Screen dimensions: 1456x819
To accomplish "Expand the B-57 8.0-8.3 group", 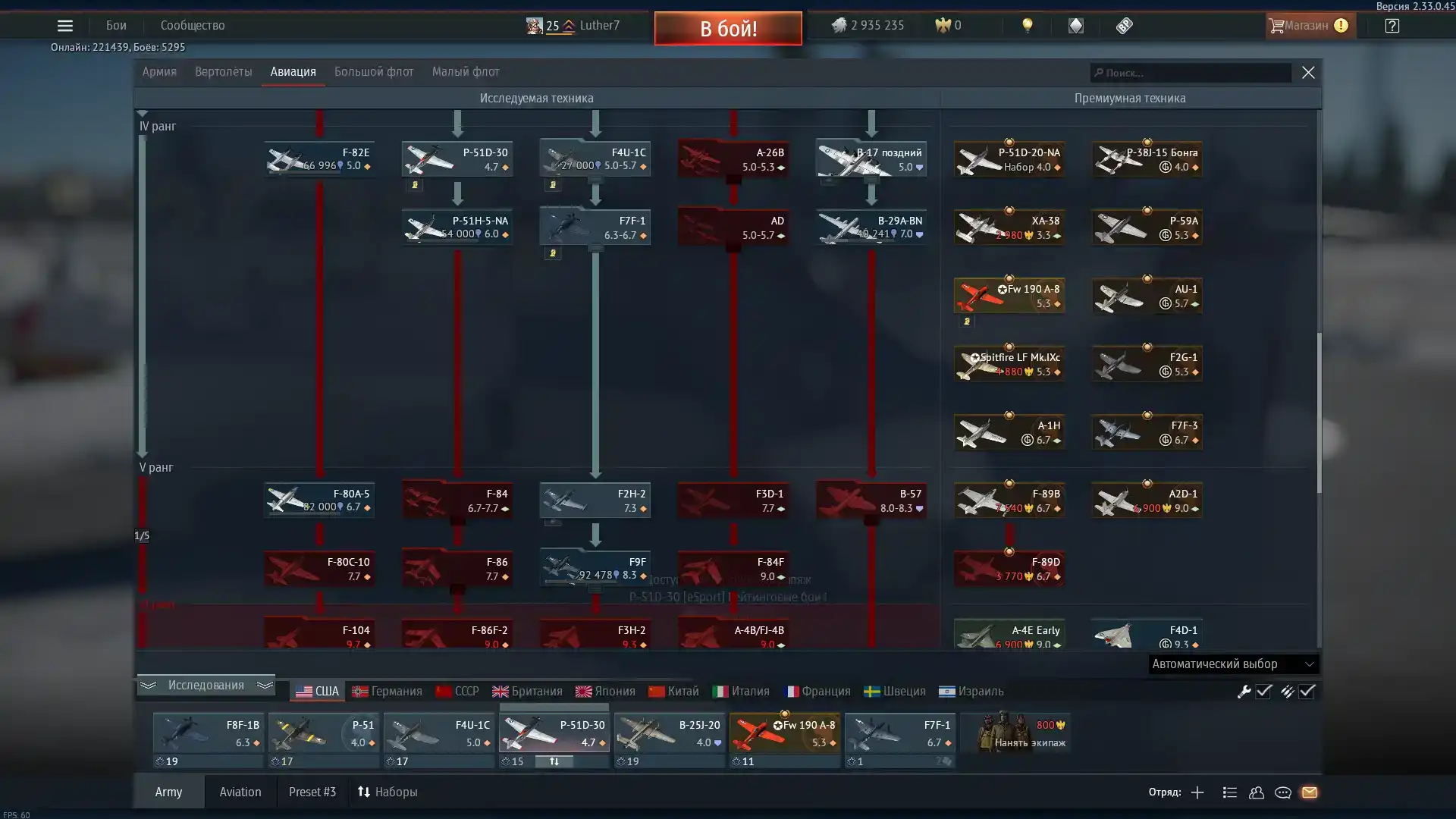I will pos(871,522).
